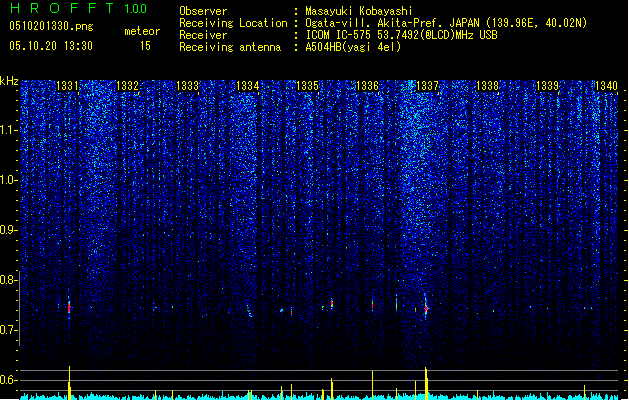Click the 0.8 kHz axis label
Viewport: 629px width, 400px height.
tap(9, 280)
